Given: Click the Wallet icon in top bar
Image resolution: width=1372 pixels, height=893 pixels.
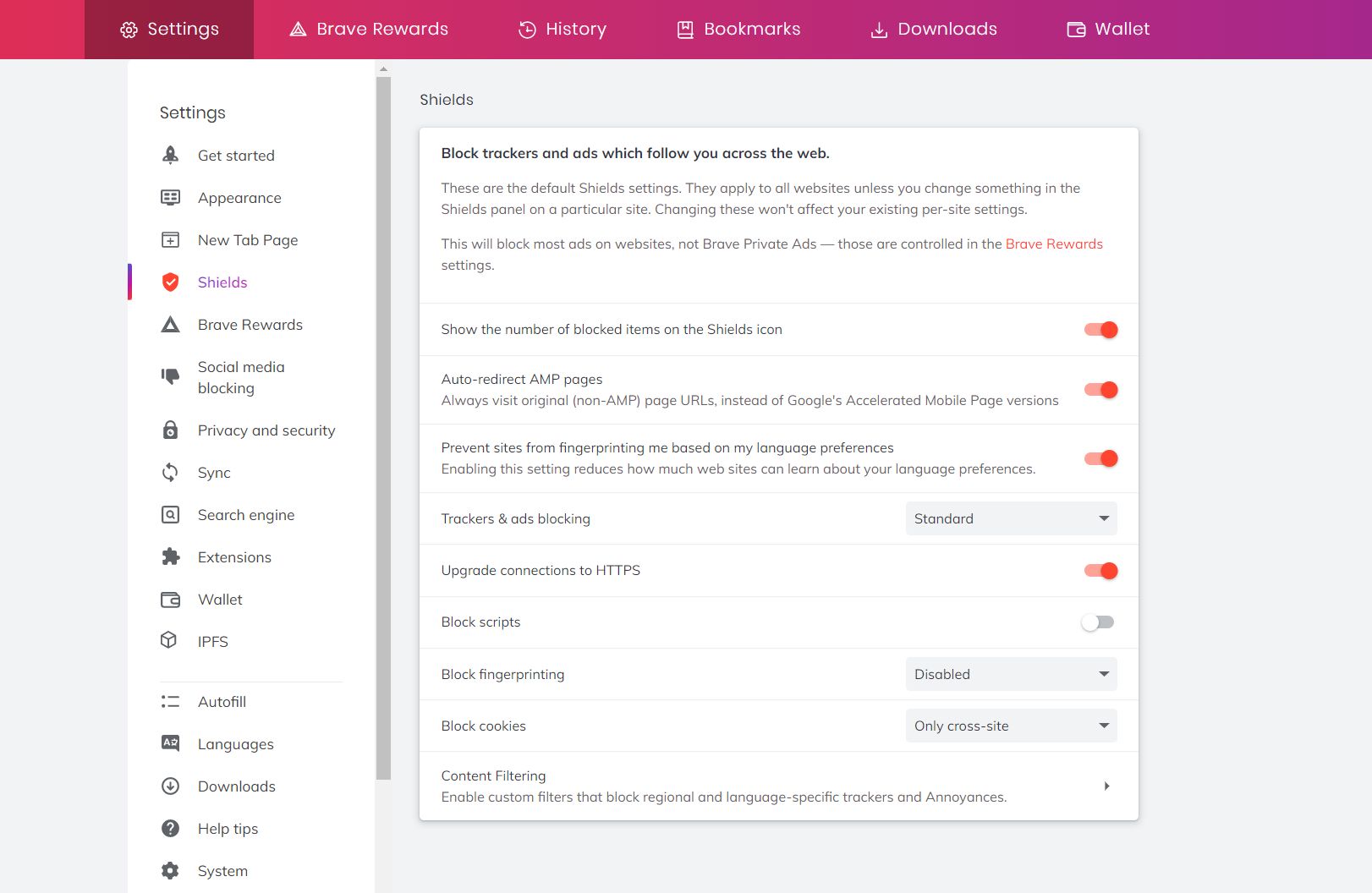Looking at the screenshot, I should [x=1076, y=30].
